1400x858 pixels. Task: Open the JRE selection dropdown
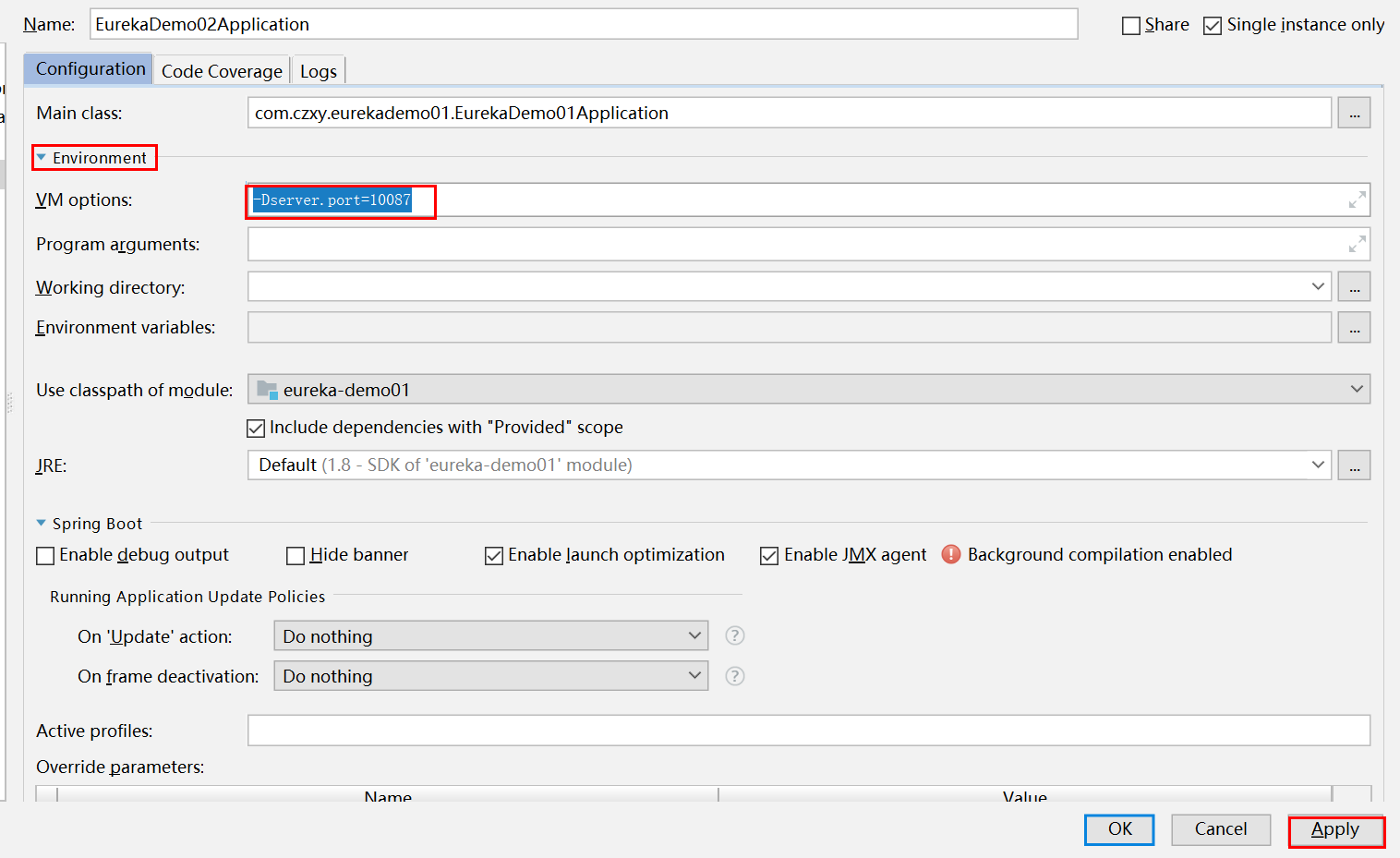point(1318,465)
